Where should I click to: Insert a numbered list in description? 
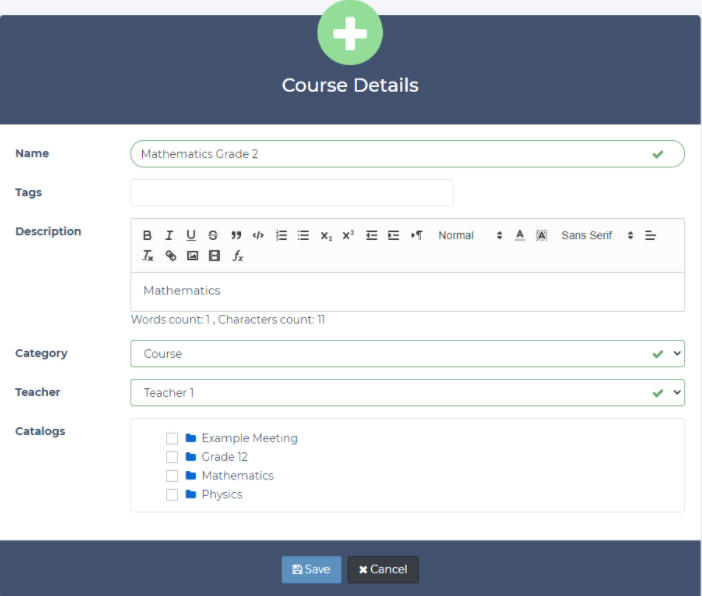point(282,236)
